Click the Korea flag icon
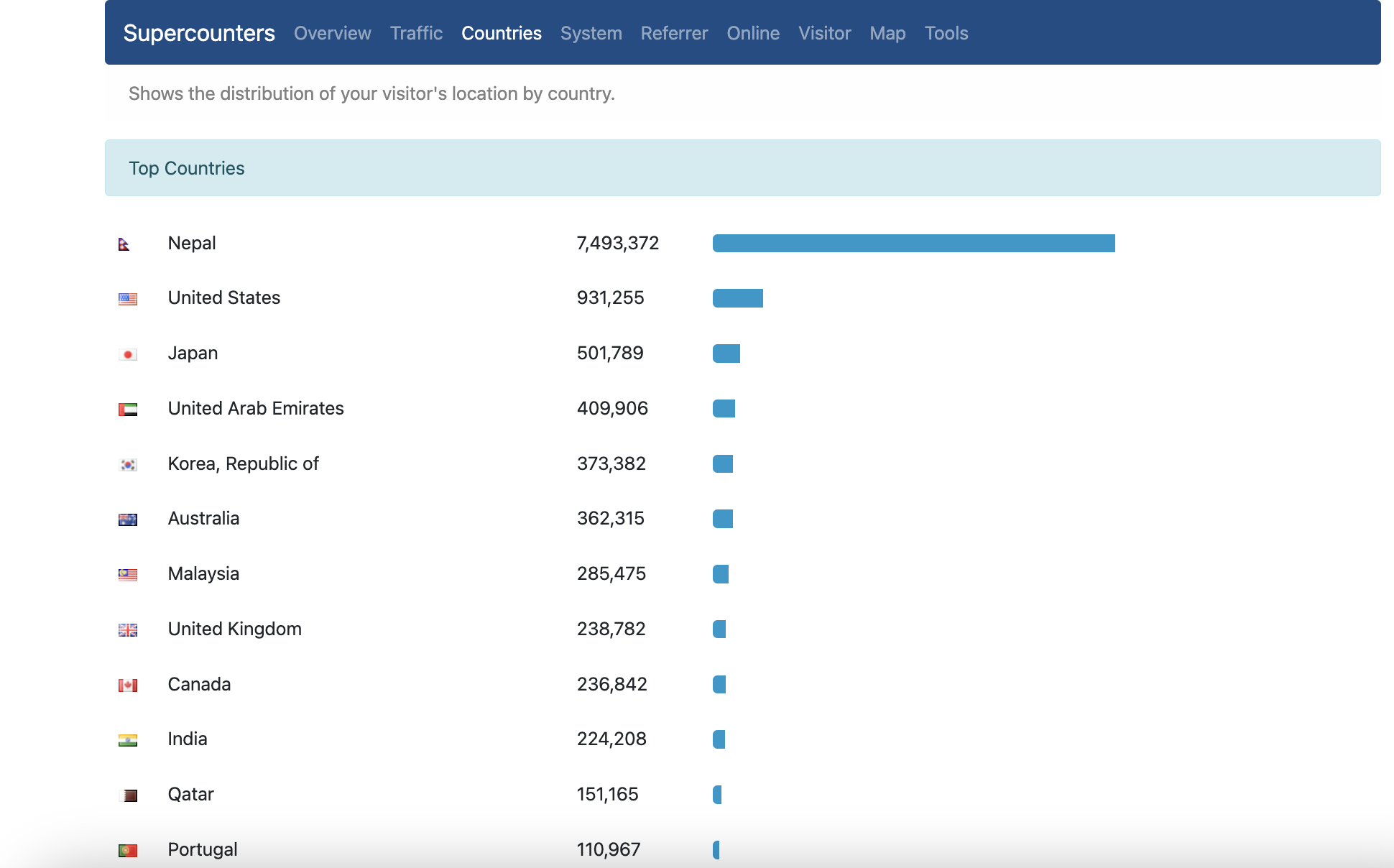 (128, 465)
